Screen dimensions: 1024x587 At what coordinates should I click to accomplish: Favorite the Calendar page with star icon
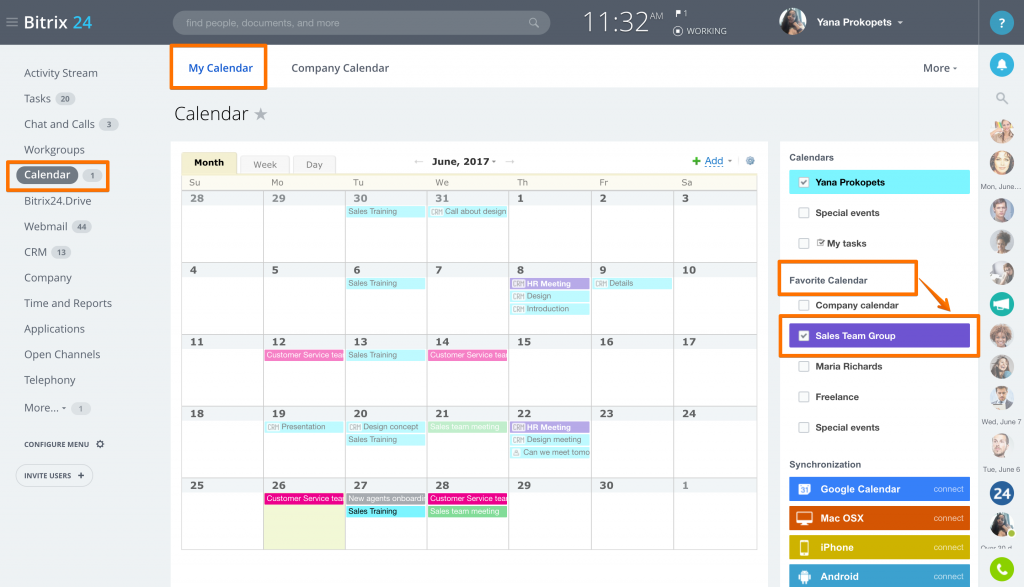click(261, 114)
